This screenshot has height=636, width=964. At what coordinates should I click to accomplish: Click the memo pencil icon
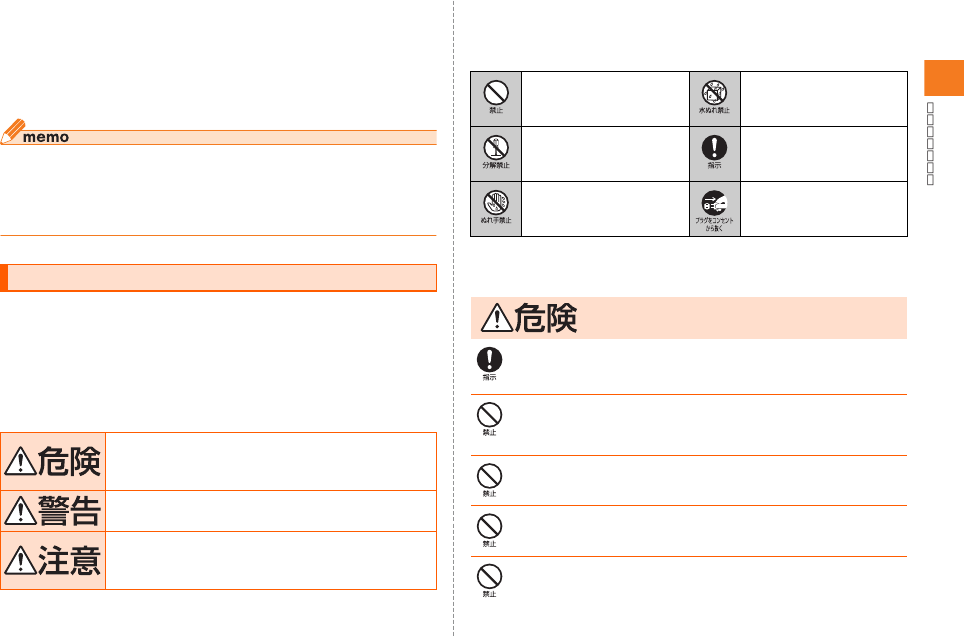pyautogui.click(x=13, y=131)
